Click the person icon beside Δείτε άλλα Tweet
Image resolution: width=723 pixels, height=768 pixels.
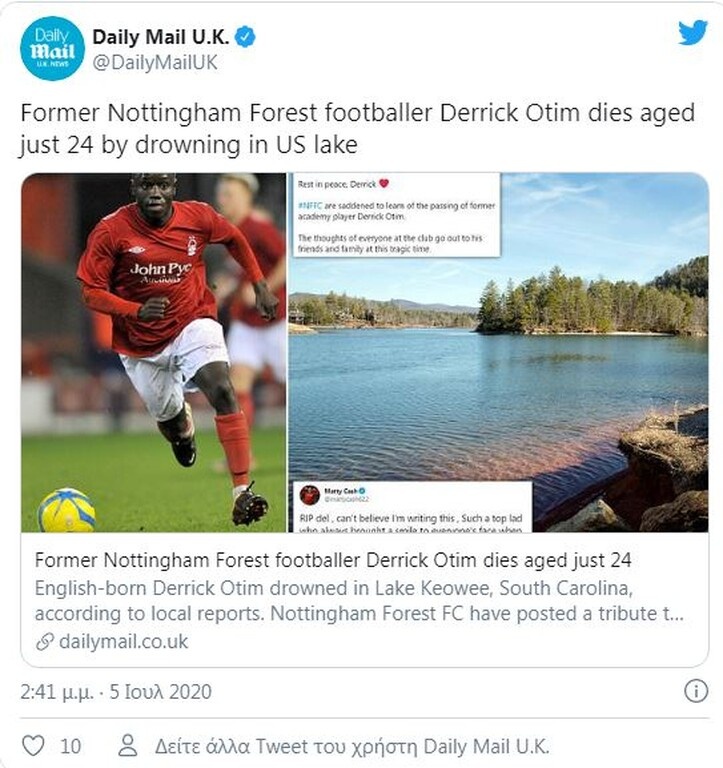(x=127, y=745)
